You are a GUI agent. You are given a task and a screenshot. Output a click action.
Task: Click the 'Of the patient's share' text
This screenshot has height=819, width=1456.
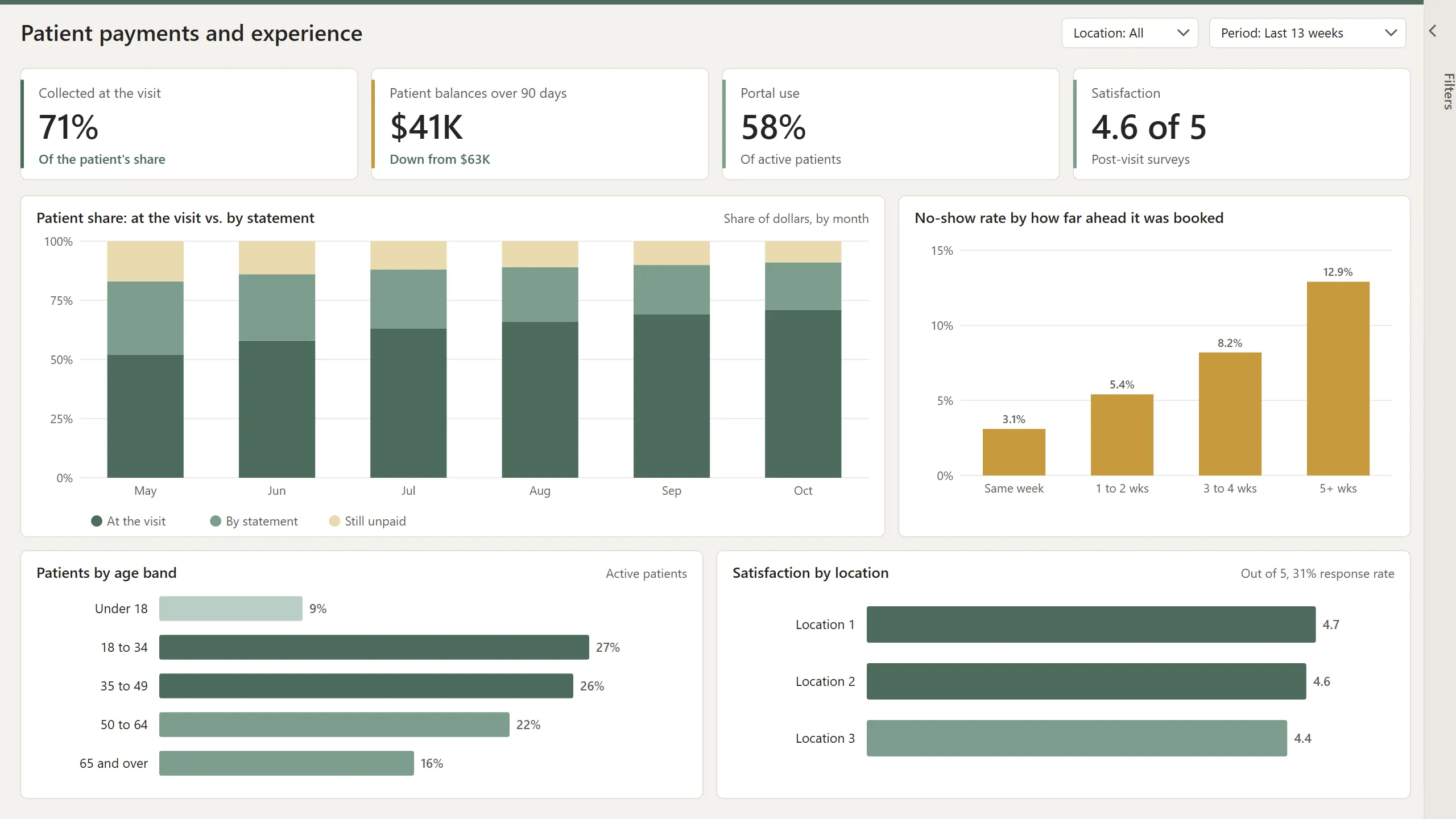pos(102,159)
